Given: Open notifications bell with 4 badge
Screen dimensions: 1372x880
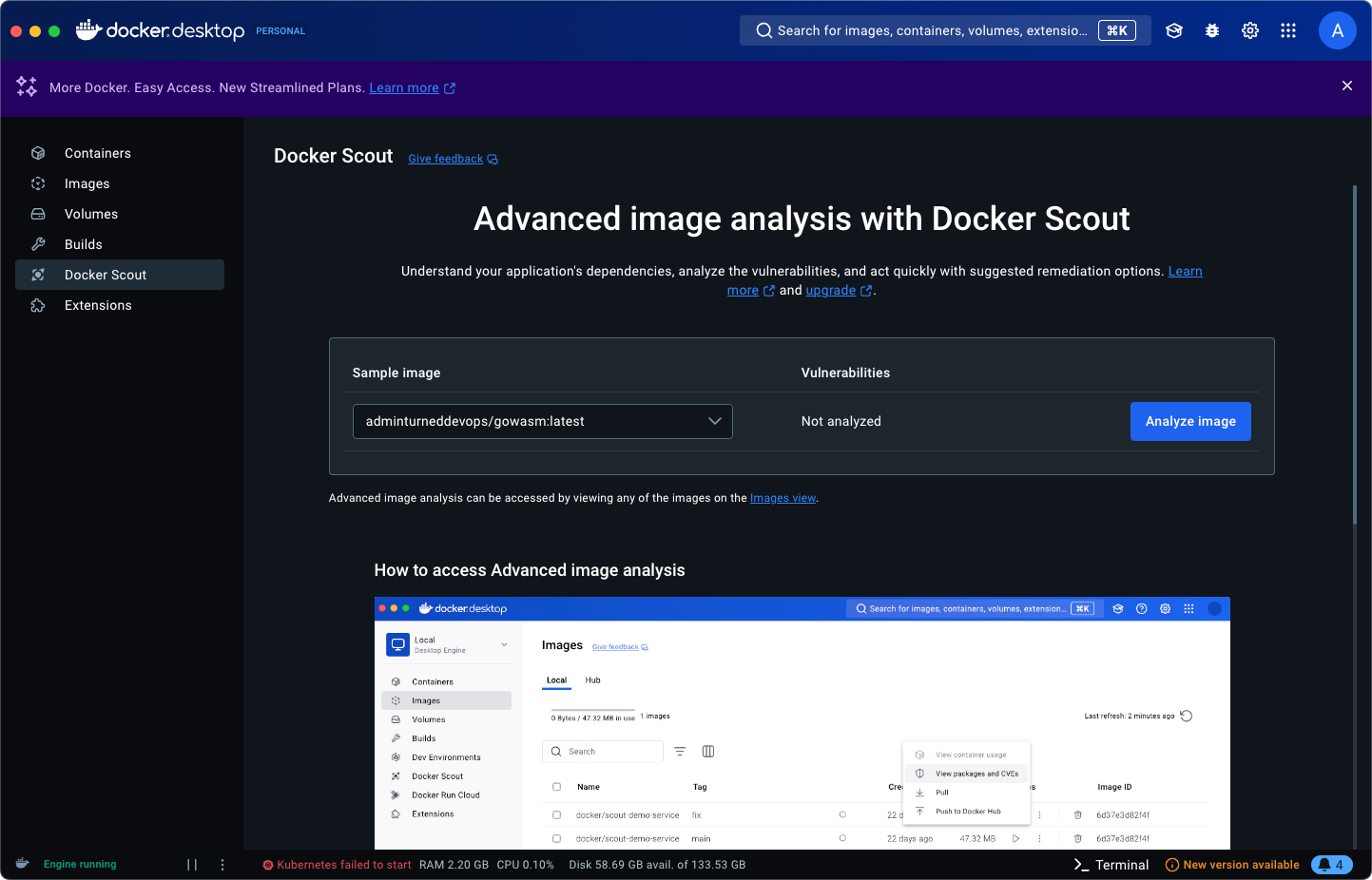Looking at the screenshot, I should pos(1331,865).
